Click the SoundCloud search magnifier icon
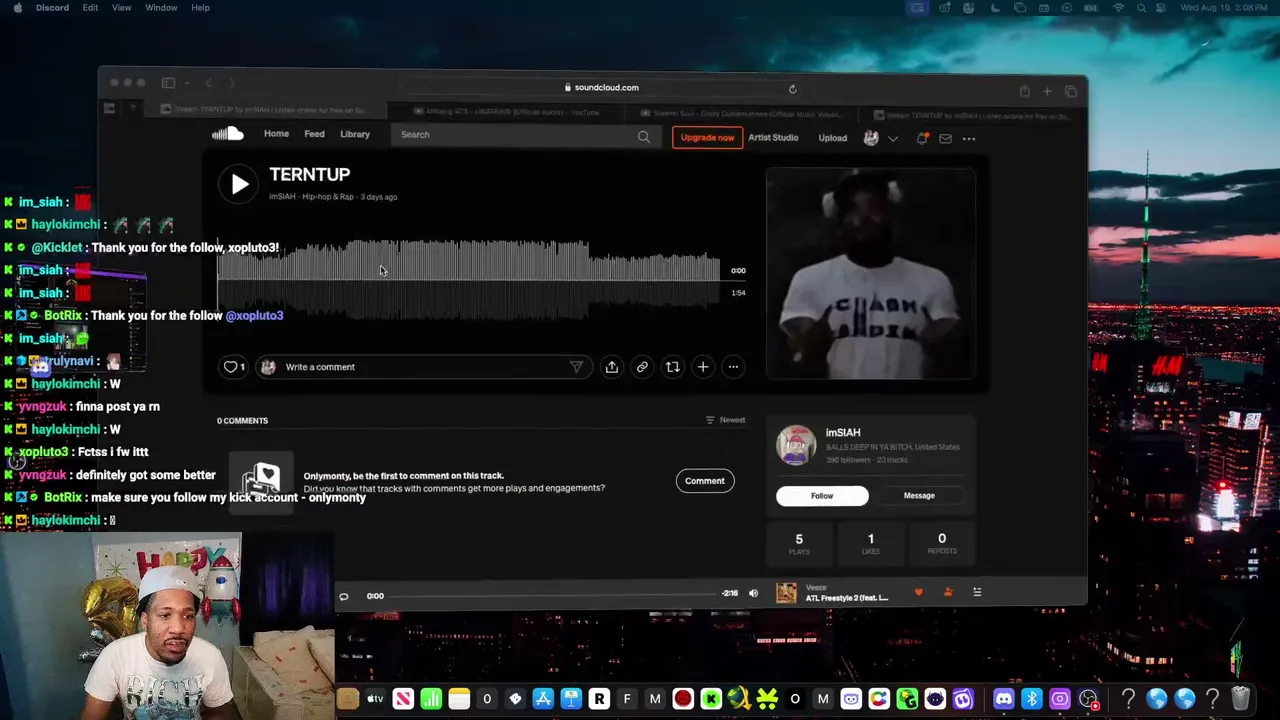Viewport: 1280px width, 720px height. click(x=644, y=137)
